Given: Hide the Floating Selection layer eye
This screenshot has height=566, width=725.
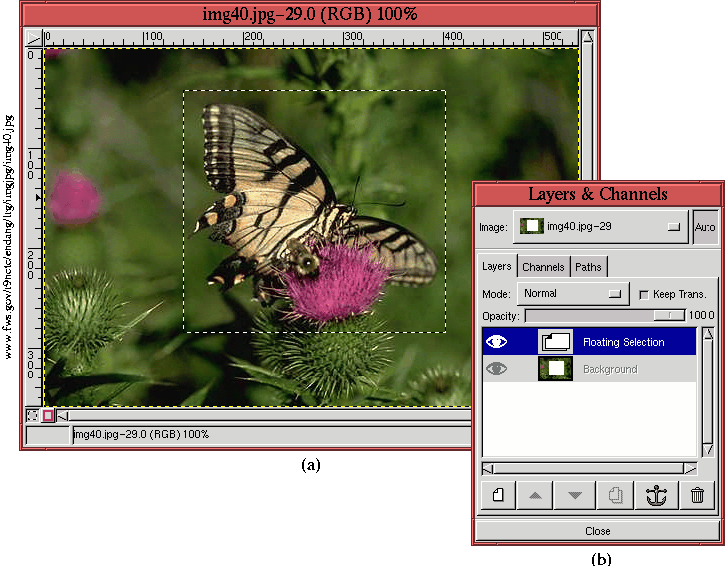Looking at the screenshot, I should click(497, 342).
